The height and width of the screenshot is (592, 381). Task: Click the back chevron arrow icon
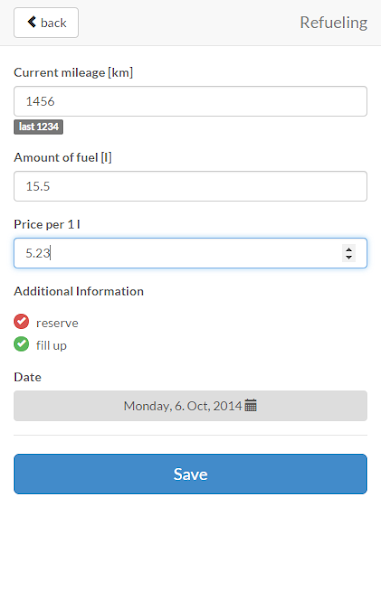click(32, 22)
